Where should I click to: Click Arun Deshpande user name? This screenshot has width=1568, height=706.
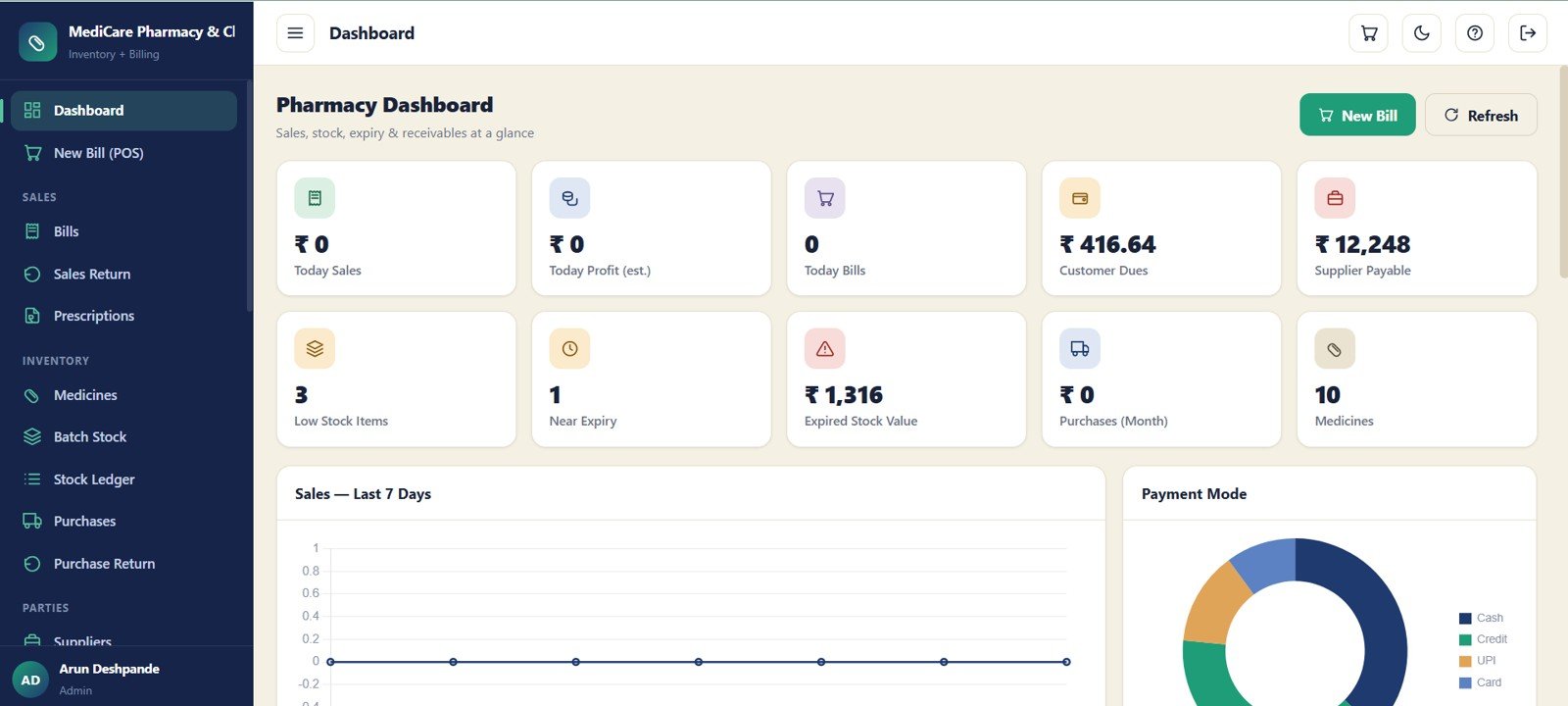[x=109, y=669]
